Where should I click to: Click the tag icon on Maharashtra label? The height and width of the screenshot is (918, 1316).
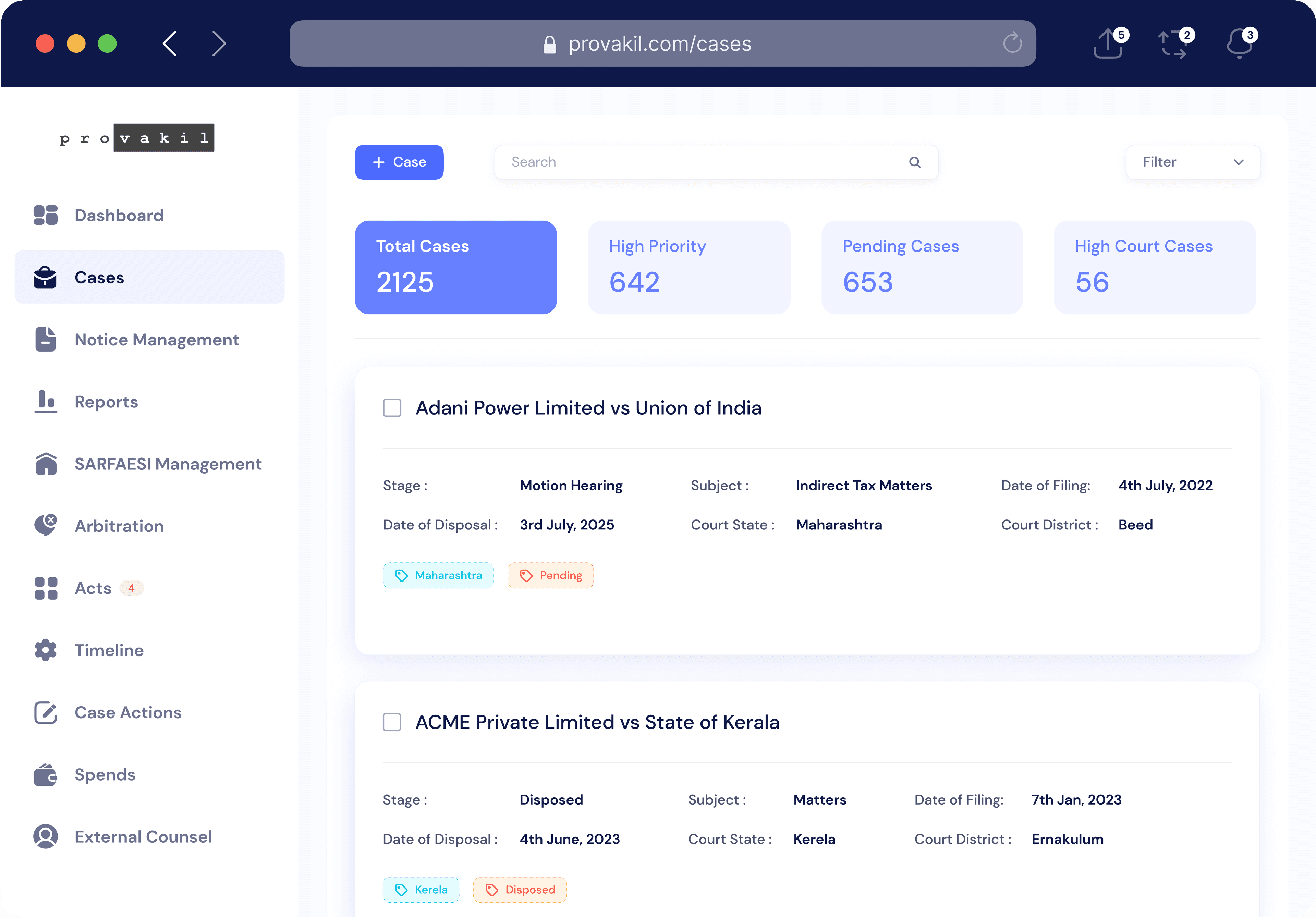click(x=401, y=575)
